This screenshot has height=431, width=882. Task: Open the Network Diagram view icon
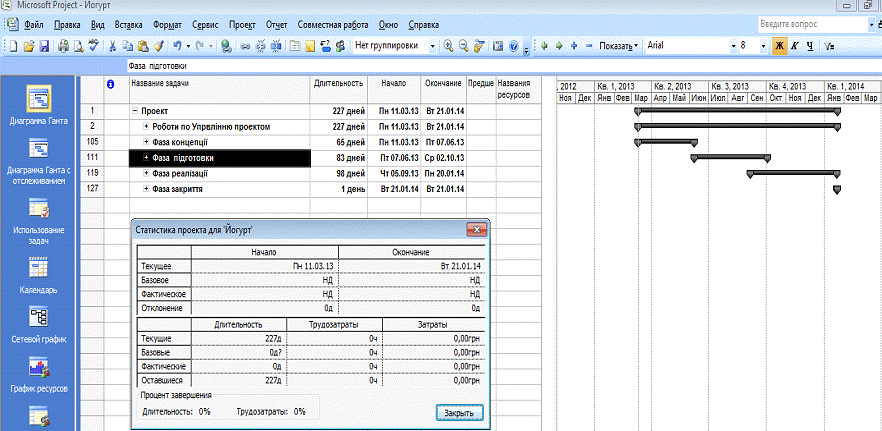pyautogui.click(x=39, y=318)
